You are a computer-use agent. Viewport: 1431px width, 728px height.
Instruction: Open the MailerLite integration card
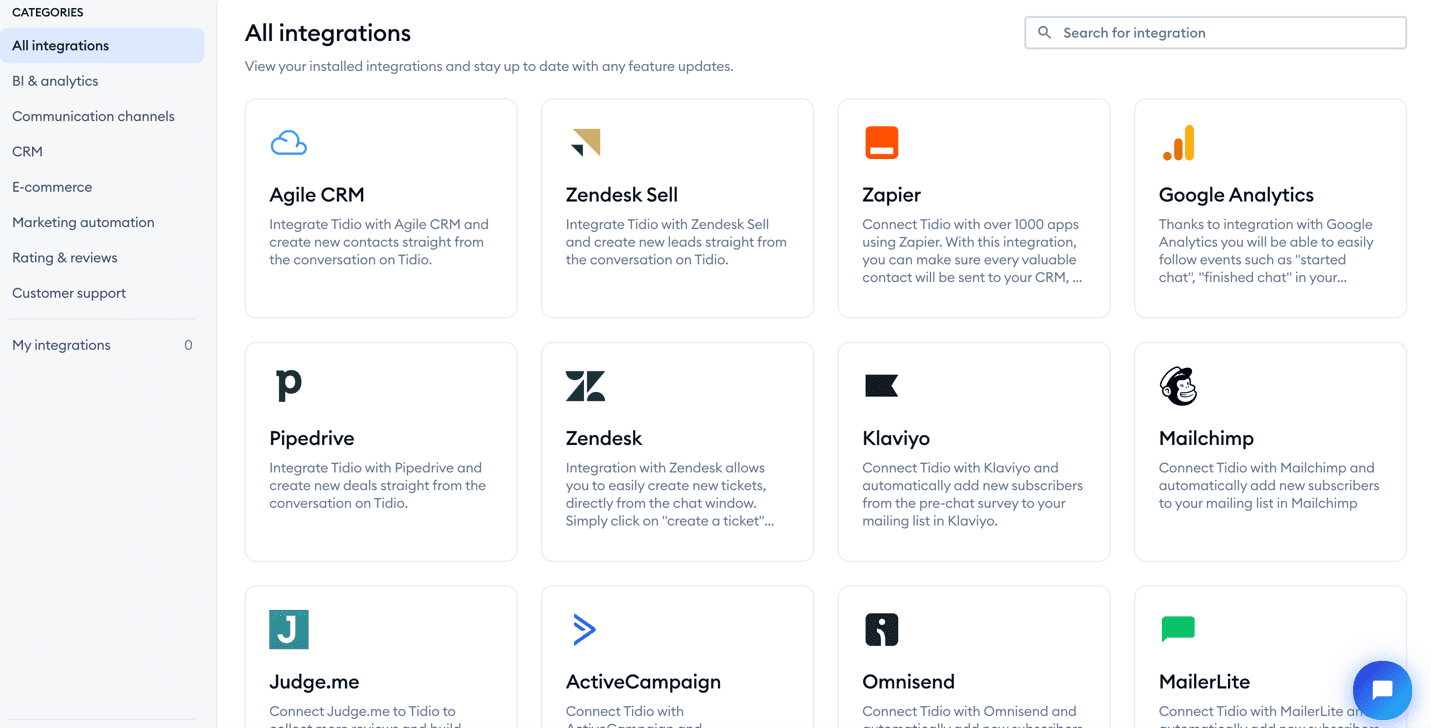point(1270,655)
